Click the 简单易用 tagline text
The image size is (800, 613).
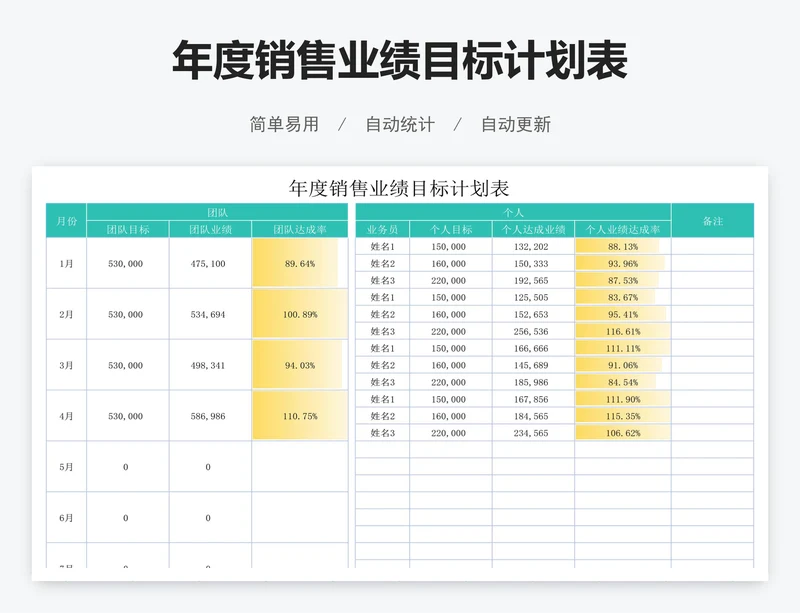pyautogui.click(x=284, y=124)
